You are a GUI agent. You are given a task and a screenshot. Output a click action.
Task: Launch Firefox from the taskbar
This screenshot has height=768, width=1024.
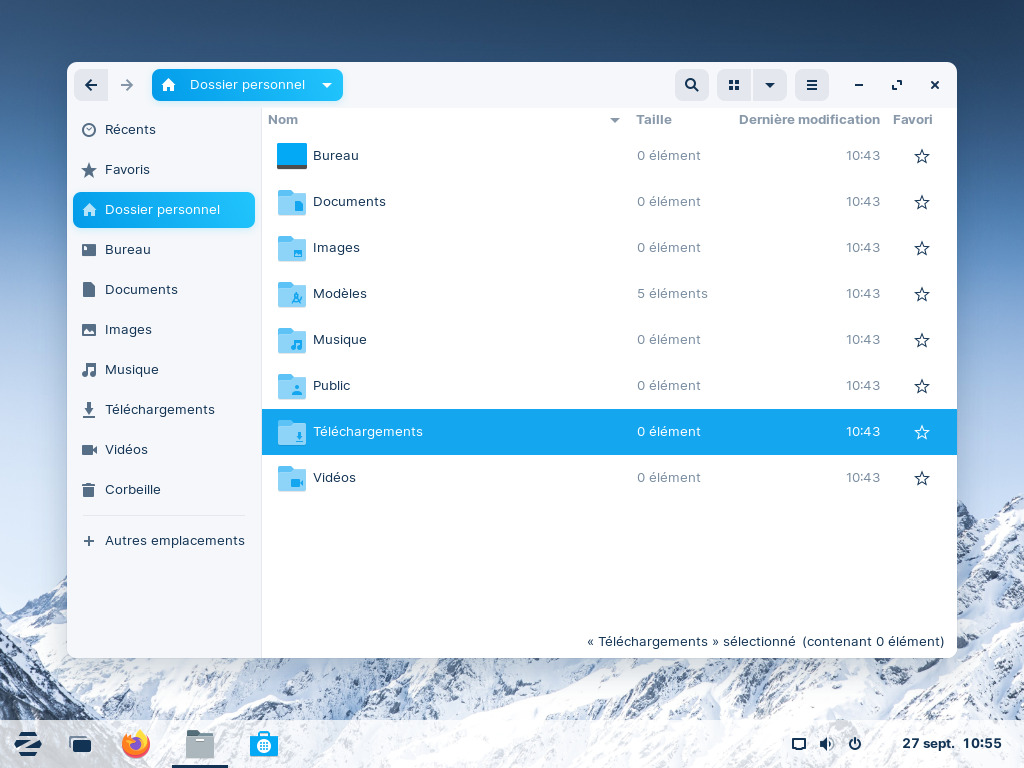point(136,744)
